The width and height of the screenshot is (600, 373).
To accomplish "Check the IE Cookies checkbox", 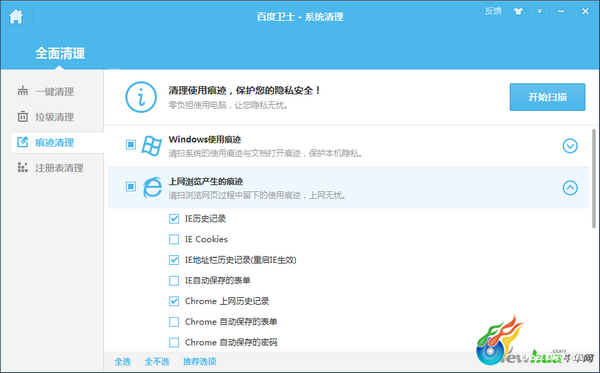I will 174,239.
